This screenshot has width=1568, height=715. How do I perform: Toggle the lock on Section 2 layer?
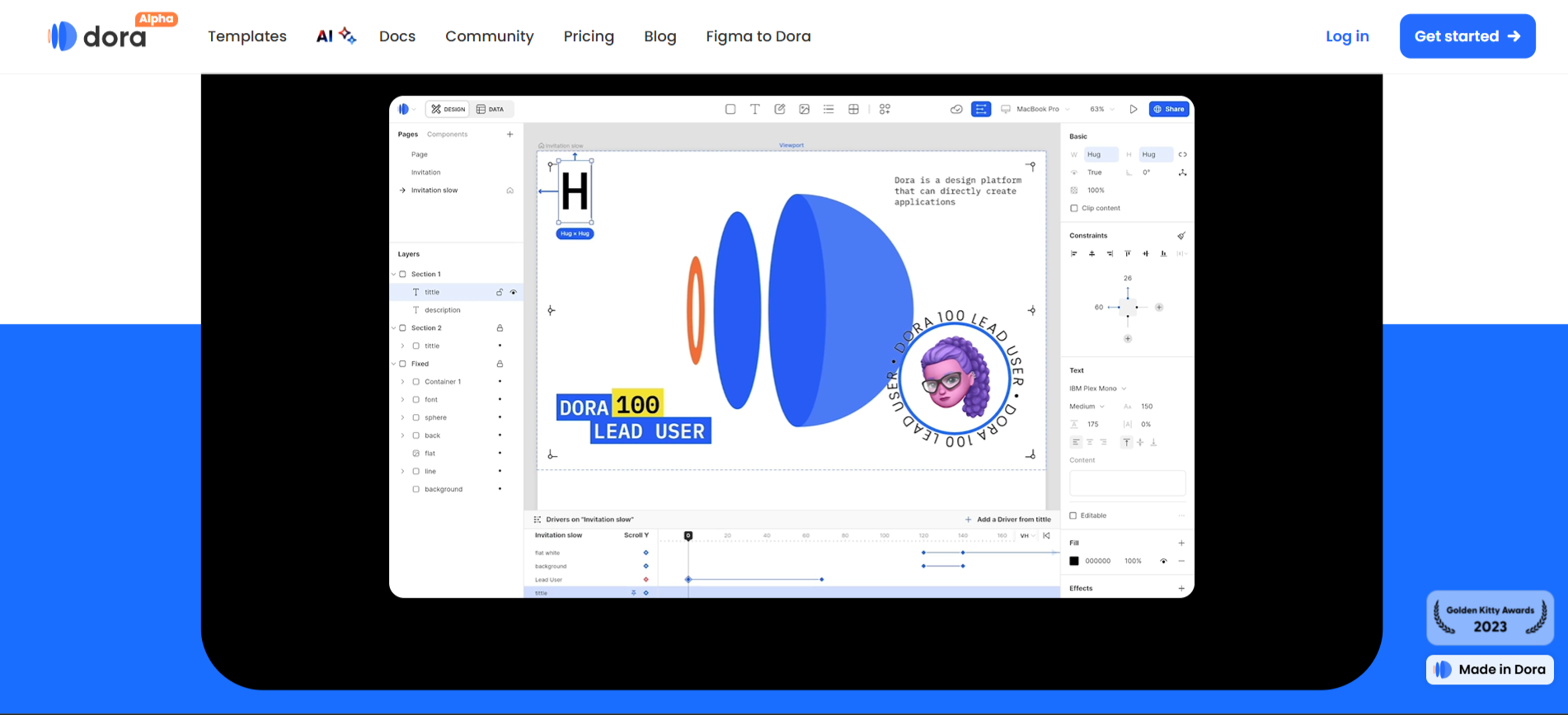pyautogui.click(x=500, y=328)
